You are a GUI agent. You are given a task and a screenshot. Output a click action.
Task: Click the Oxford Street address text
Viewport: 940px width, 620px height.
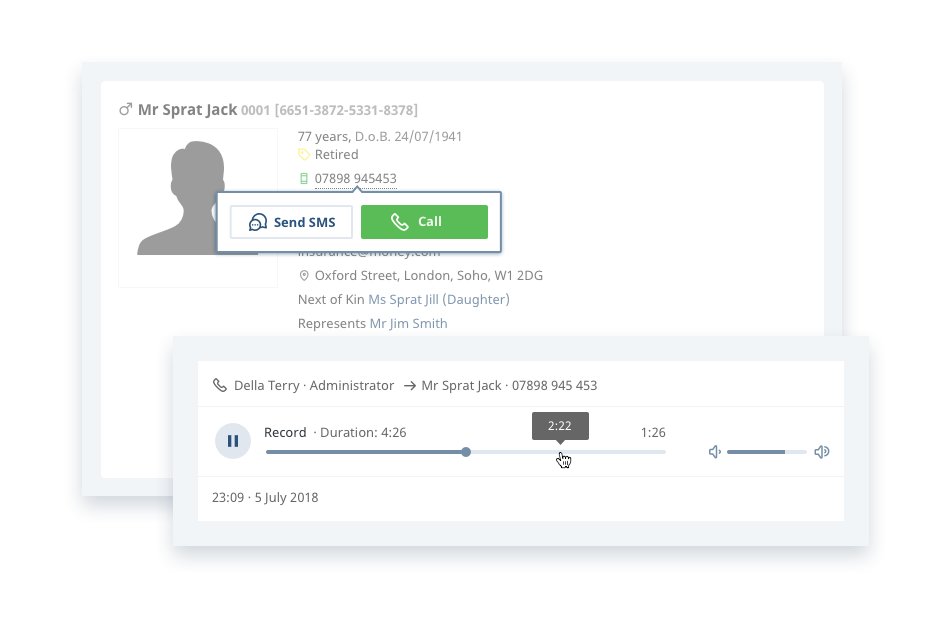coord(429,275)
